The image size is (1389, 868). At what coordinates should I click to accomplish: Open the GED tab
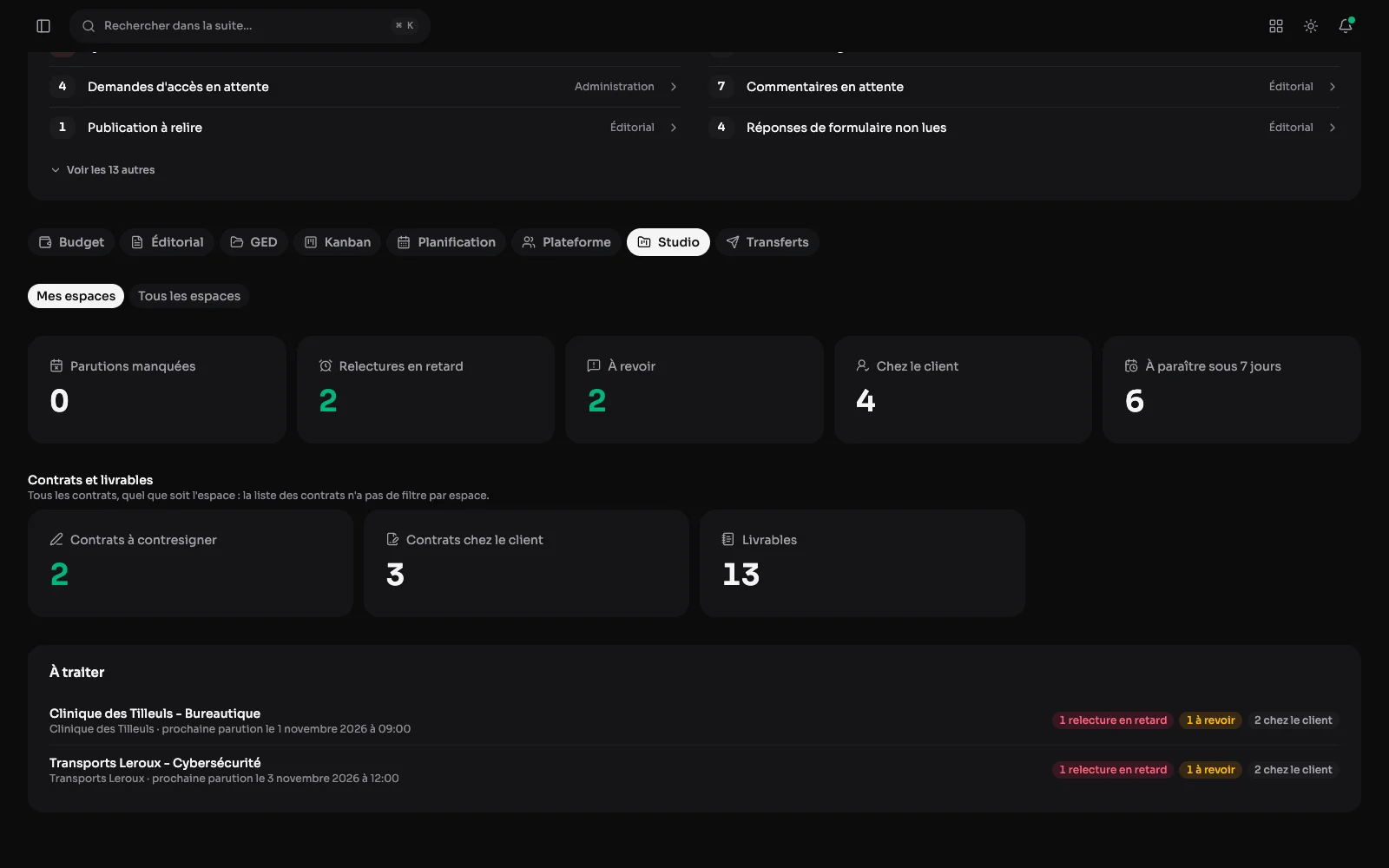pyautogui.click(x=253, y=242)
